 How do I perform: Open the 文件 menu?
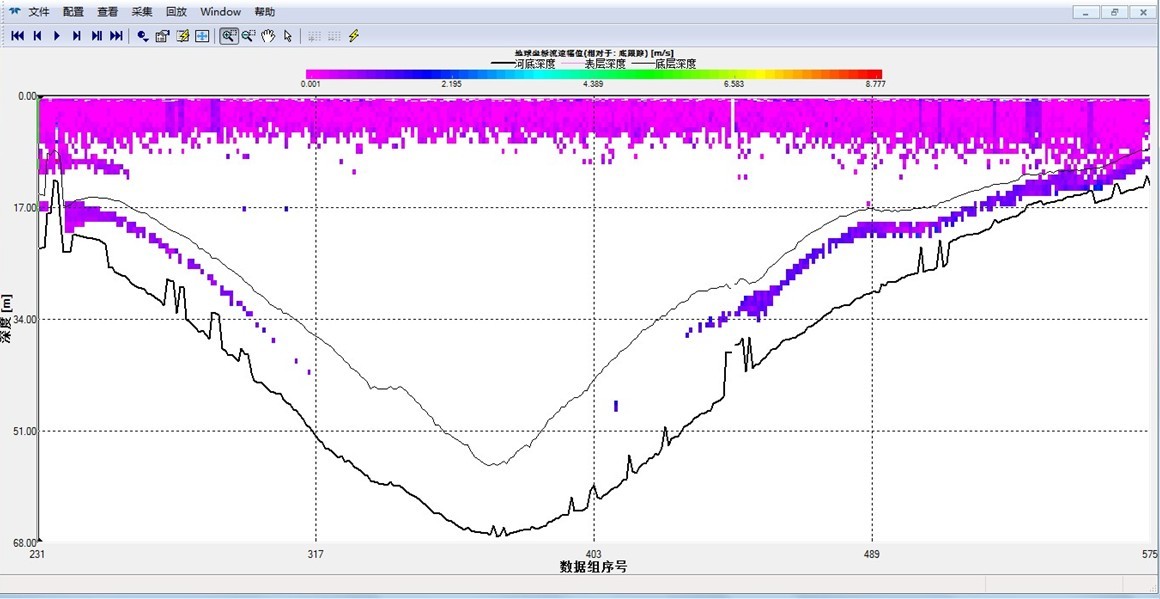tap(39, 12)
